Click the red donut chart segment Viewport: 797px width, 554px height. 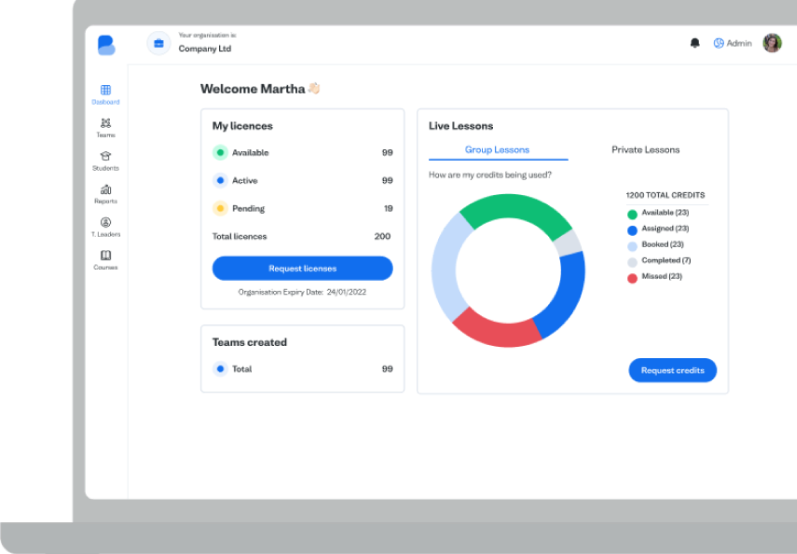[495, 328]
